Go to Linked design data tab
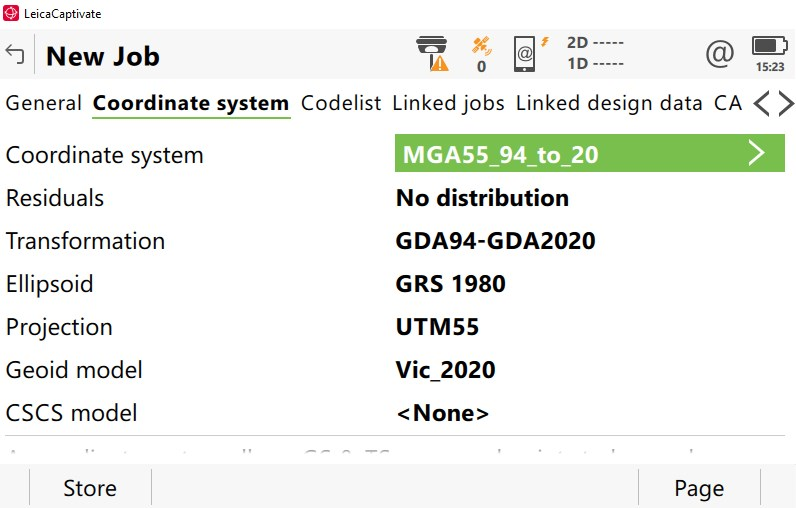This screenshot has width=796, height=508. [609, 103]
